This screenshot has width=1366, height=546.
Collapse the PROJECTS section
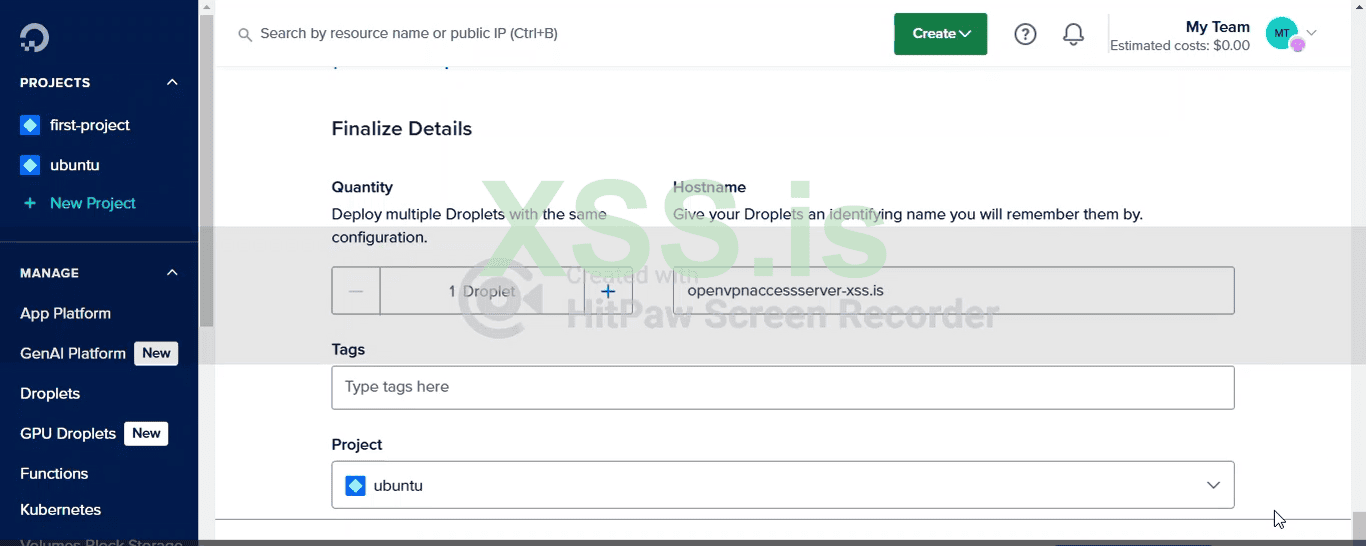(x=172, y=83)
